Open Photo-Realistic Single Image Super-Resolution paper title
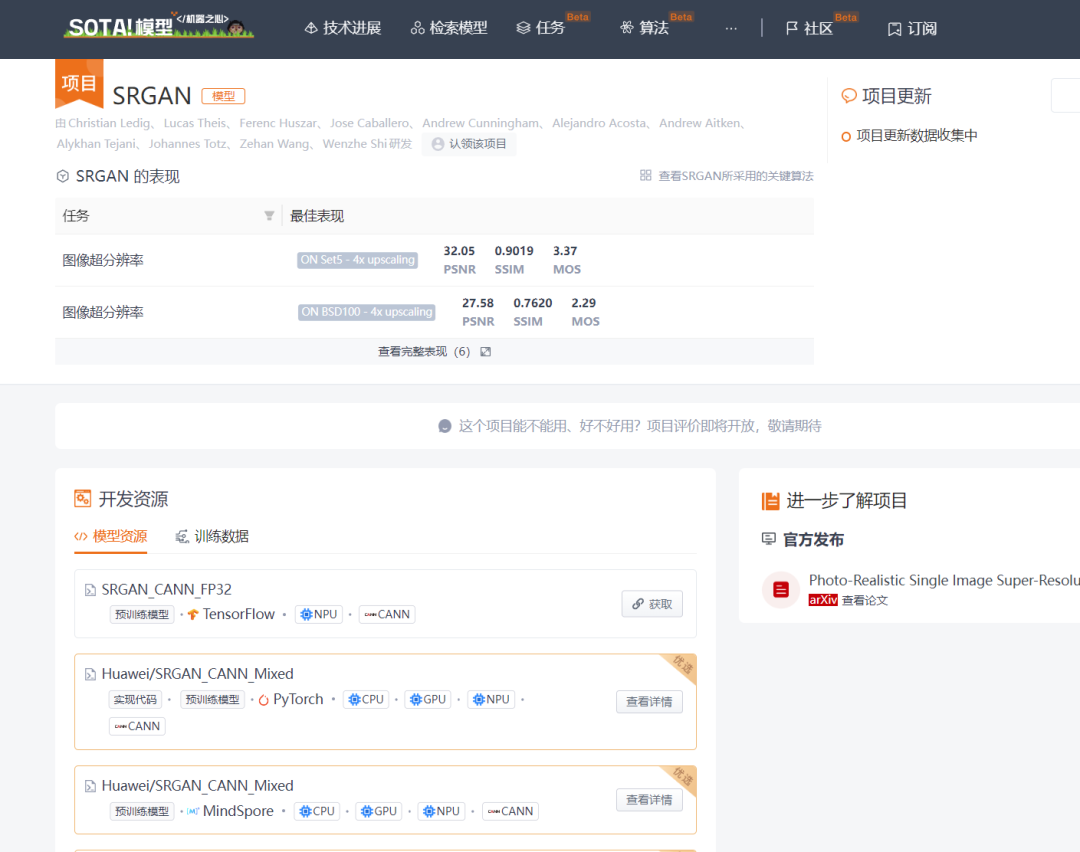 click(944, 581)
